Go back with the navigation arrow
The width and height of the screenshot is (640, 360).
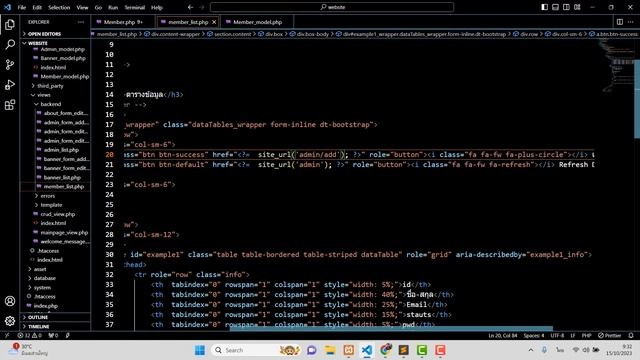(190, 7)
